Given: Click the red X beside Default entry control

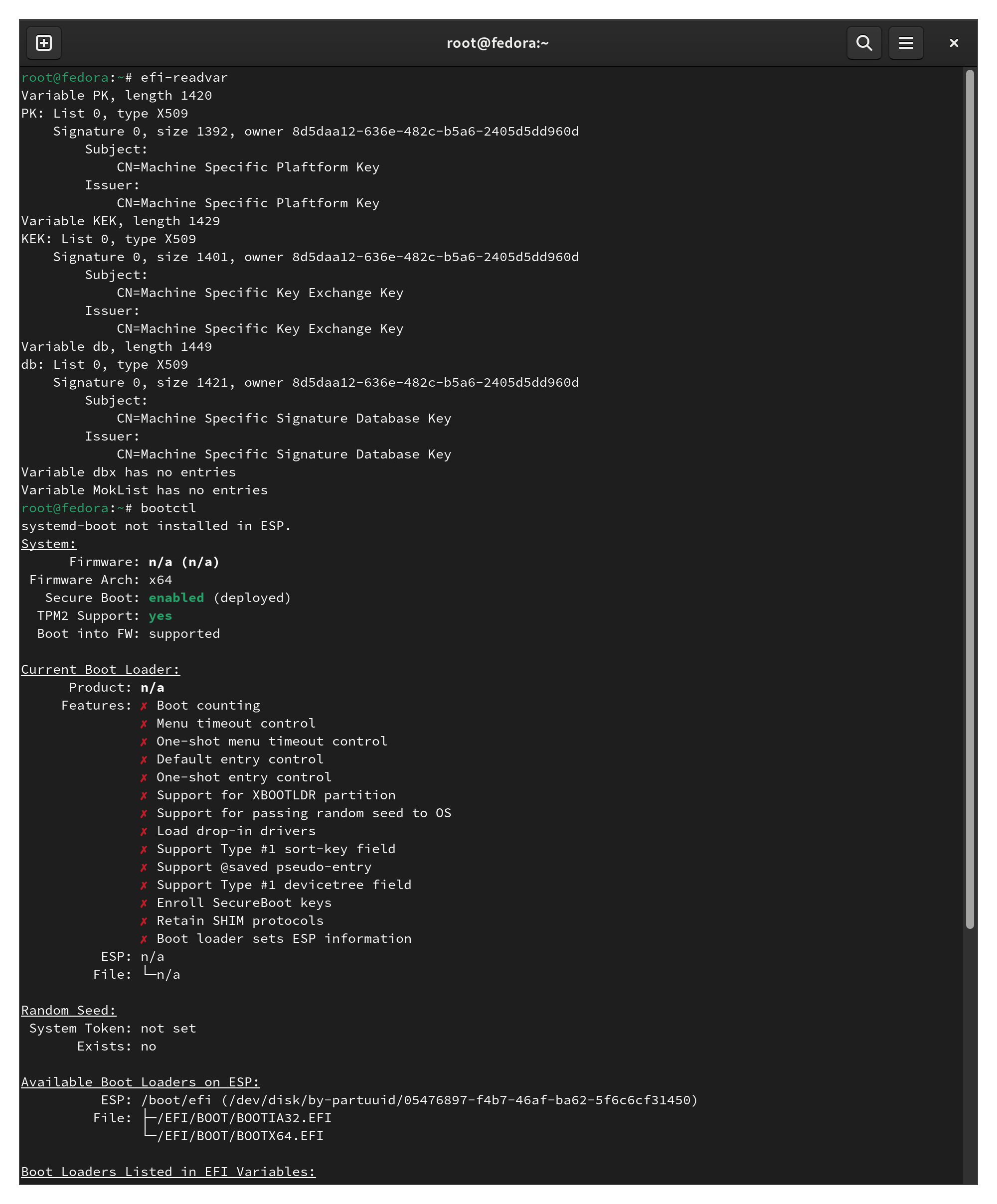Looking at the screenshot, I should 144,760.
